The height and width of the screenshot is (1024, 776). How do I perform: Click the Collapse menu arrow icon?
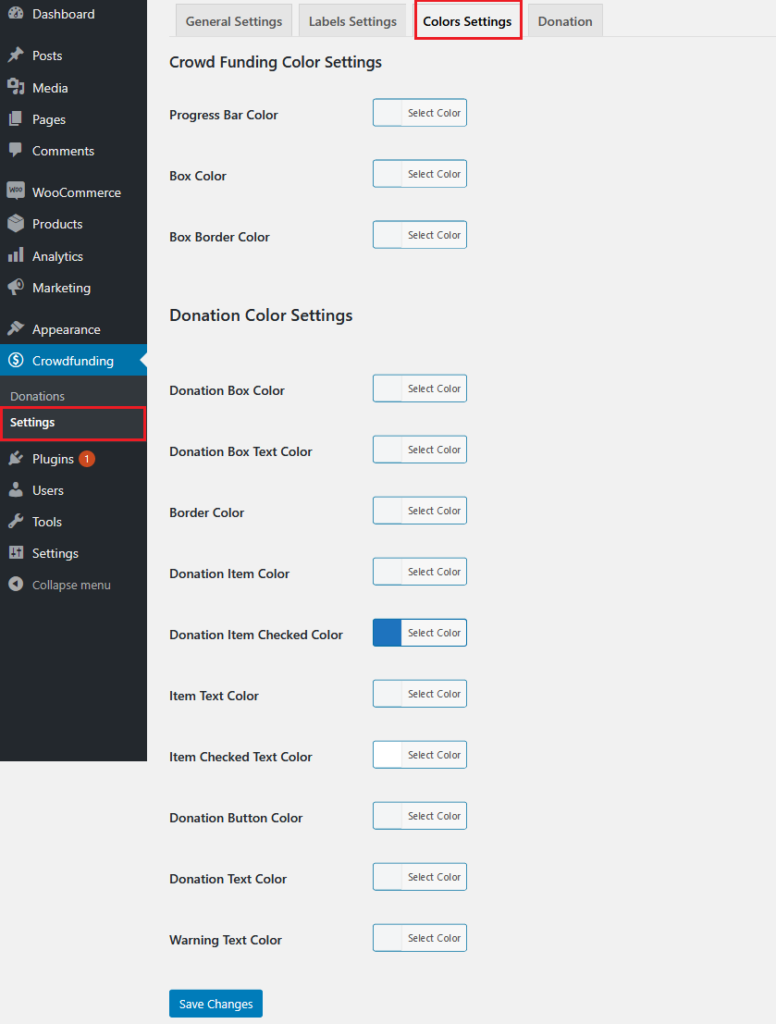[16, 584]
